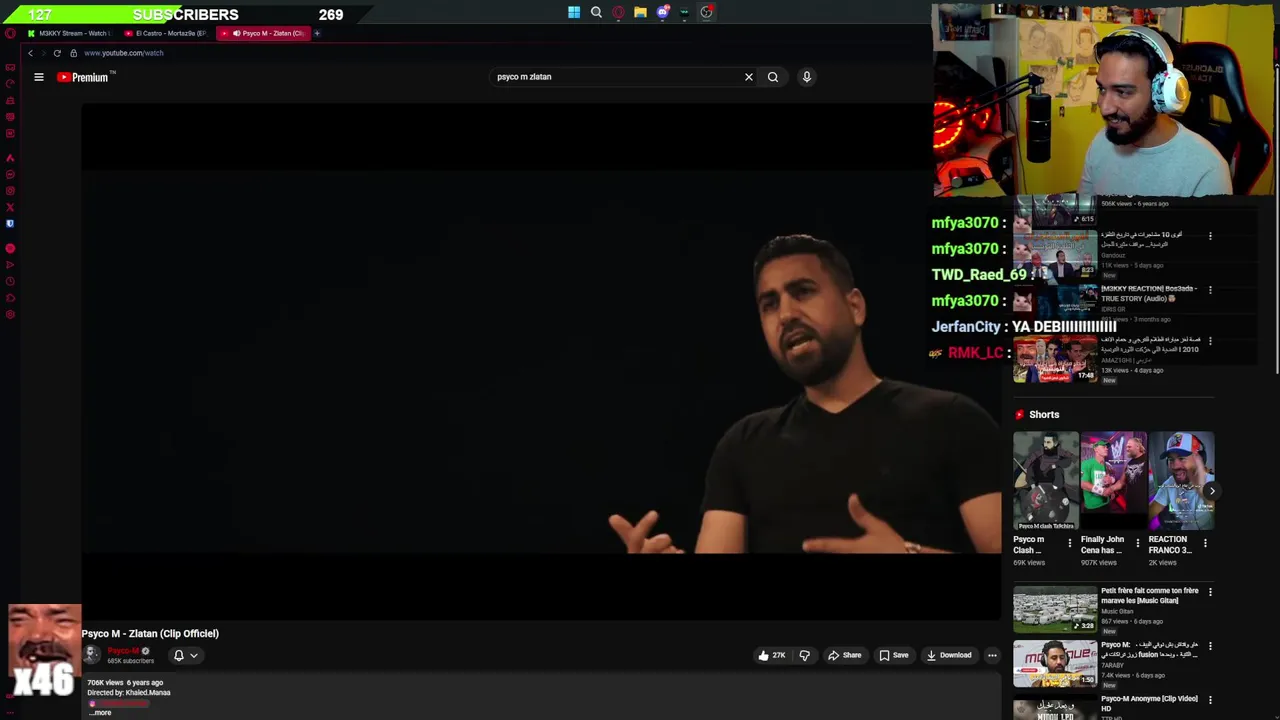Open options for 'M3KKY REACTION Bos3ada' video

click(x=1210, y=290)
